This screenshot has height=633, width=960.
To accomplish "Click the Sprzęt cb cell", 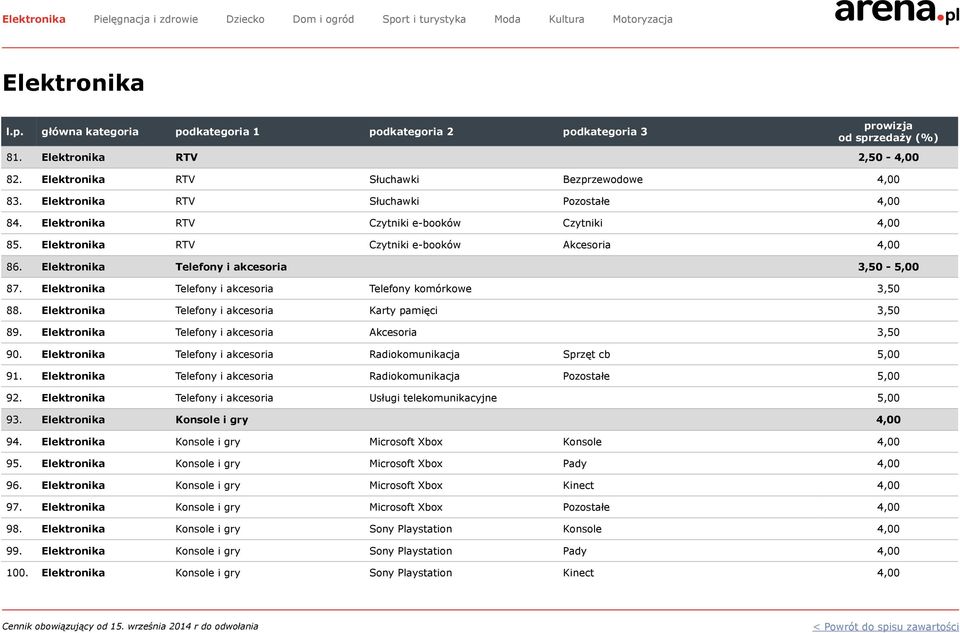I will tap(586, 354).
